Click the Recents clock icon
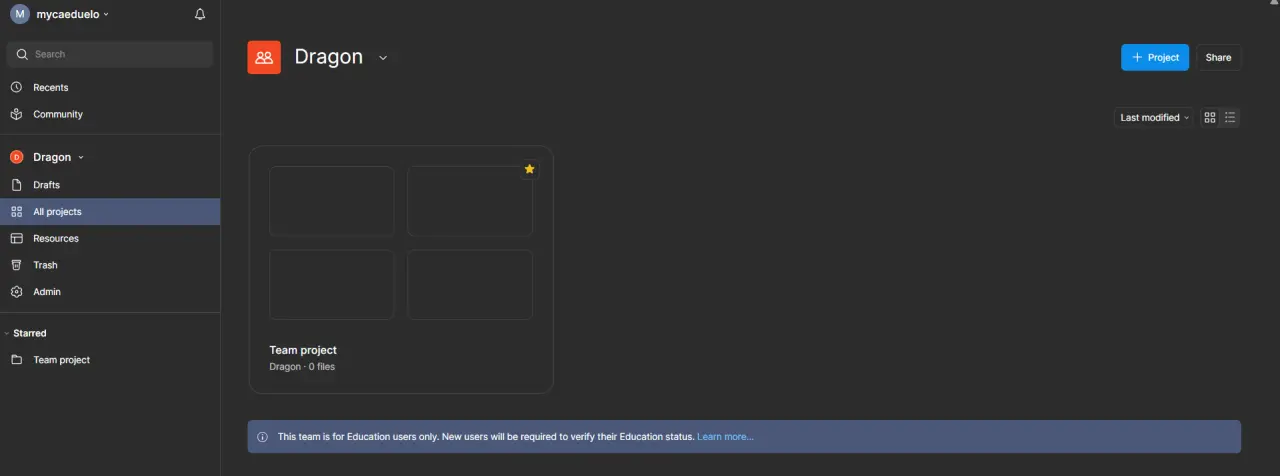Image resolution: width=1280 pixels, height=476 pixels. click(16, 87)
